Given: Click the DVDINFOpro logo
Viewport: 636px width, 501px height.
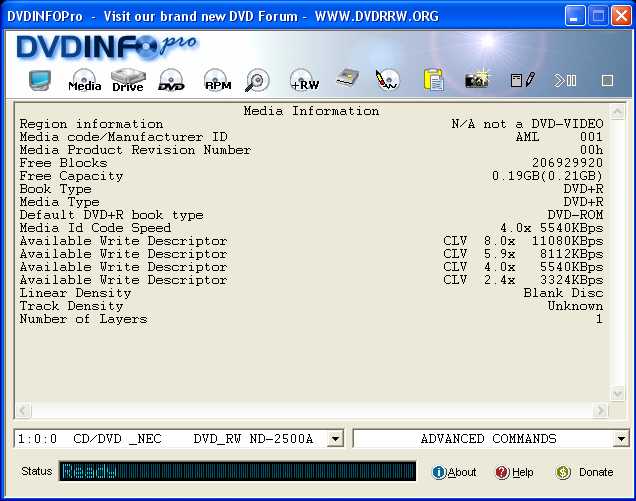Looking at the screenshot, I should pyautogui.click(x=107, y=46).
